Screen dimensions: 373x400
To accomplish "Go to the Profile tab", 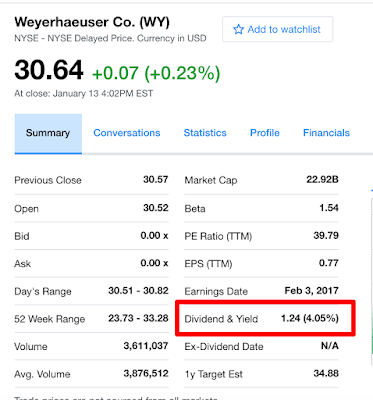I will point(265,133).
